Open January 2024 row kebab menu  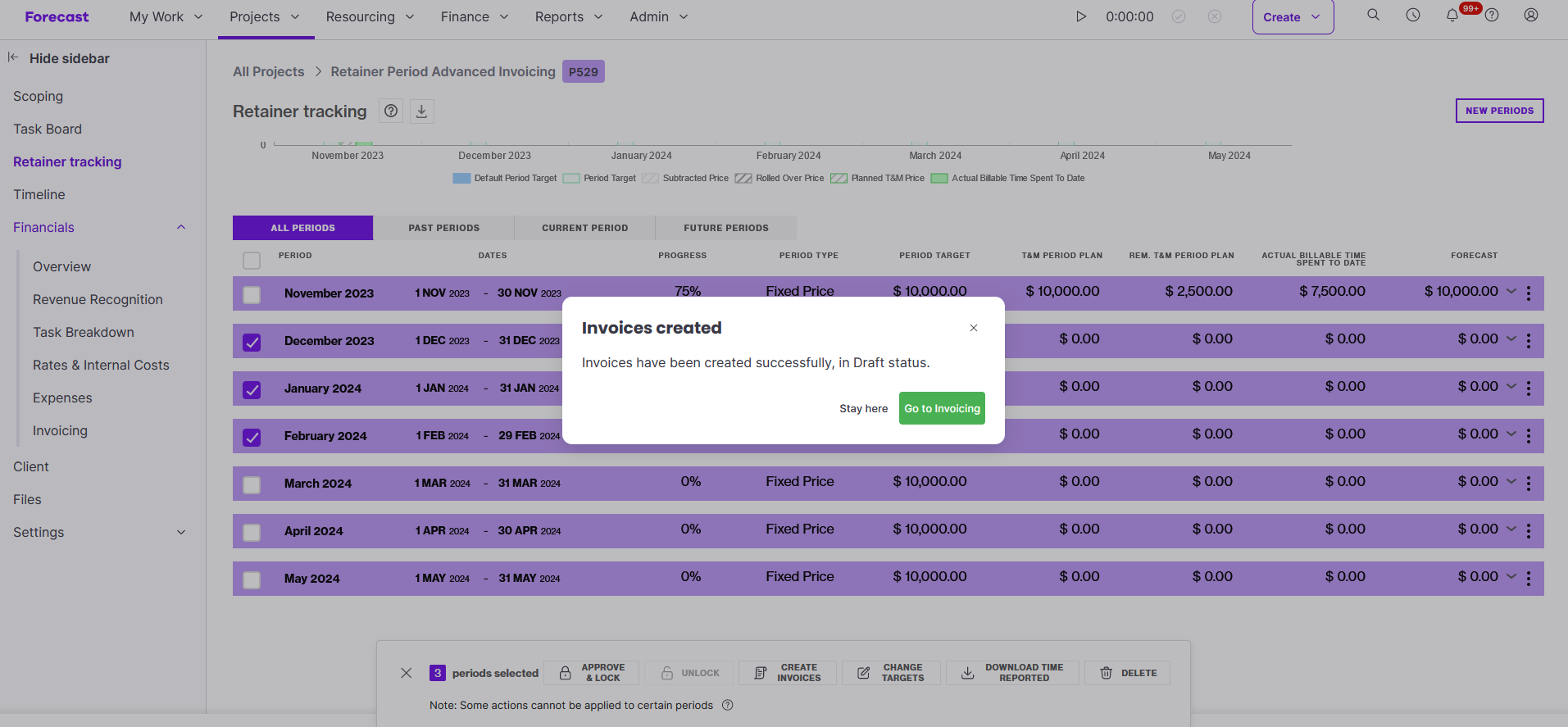tap(1529, 388)
